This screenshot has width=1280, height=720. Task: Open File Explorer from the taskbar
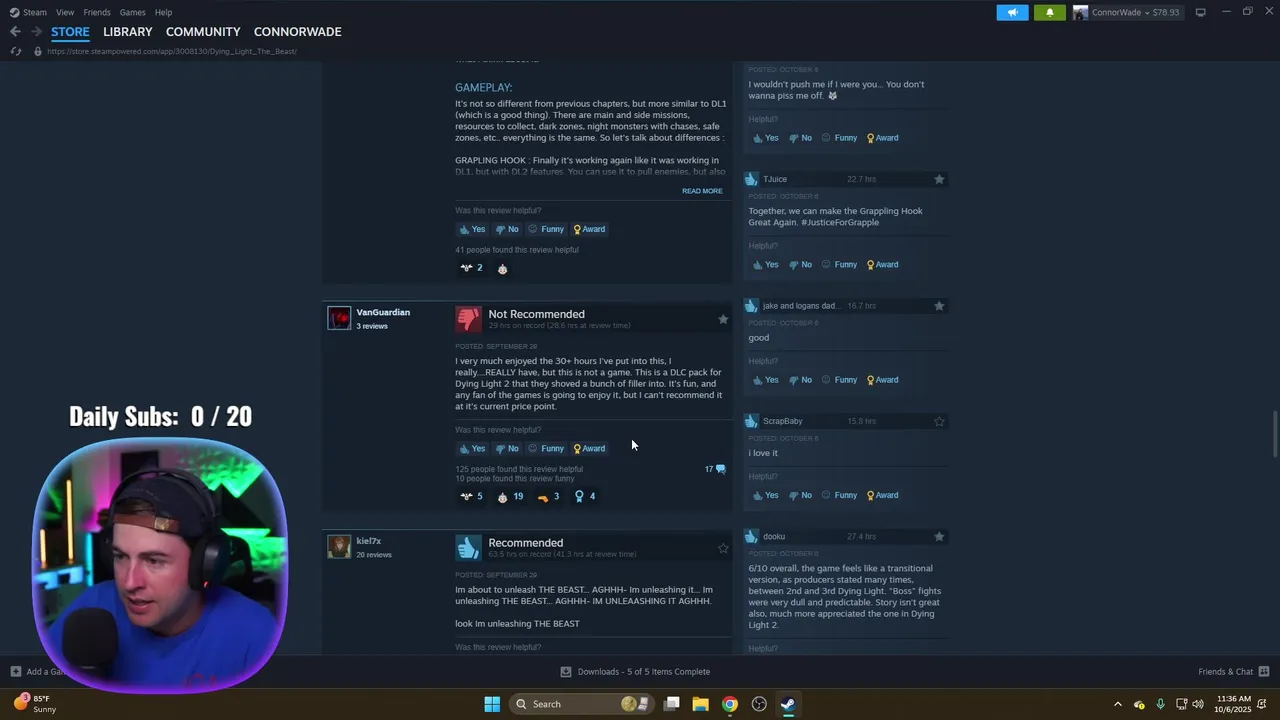[701, 704]
